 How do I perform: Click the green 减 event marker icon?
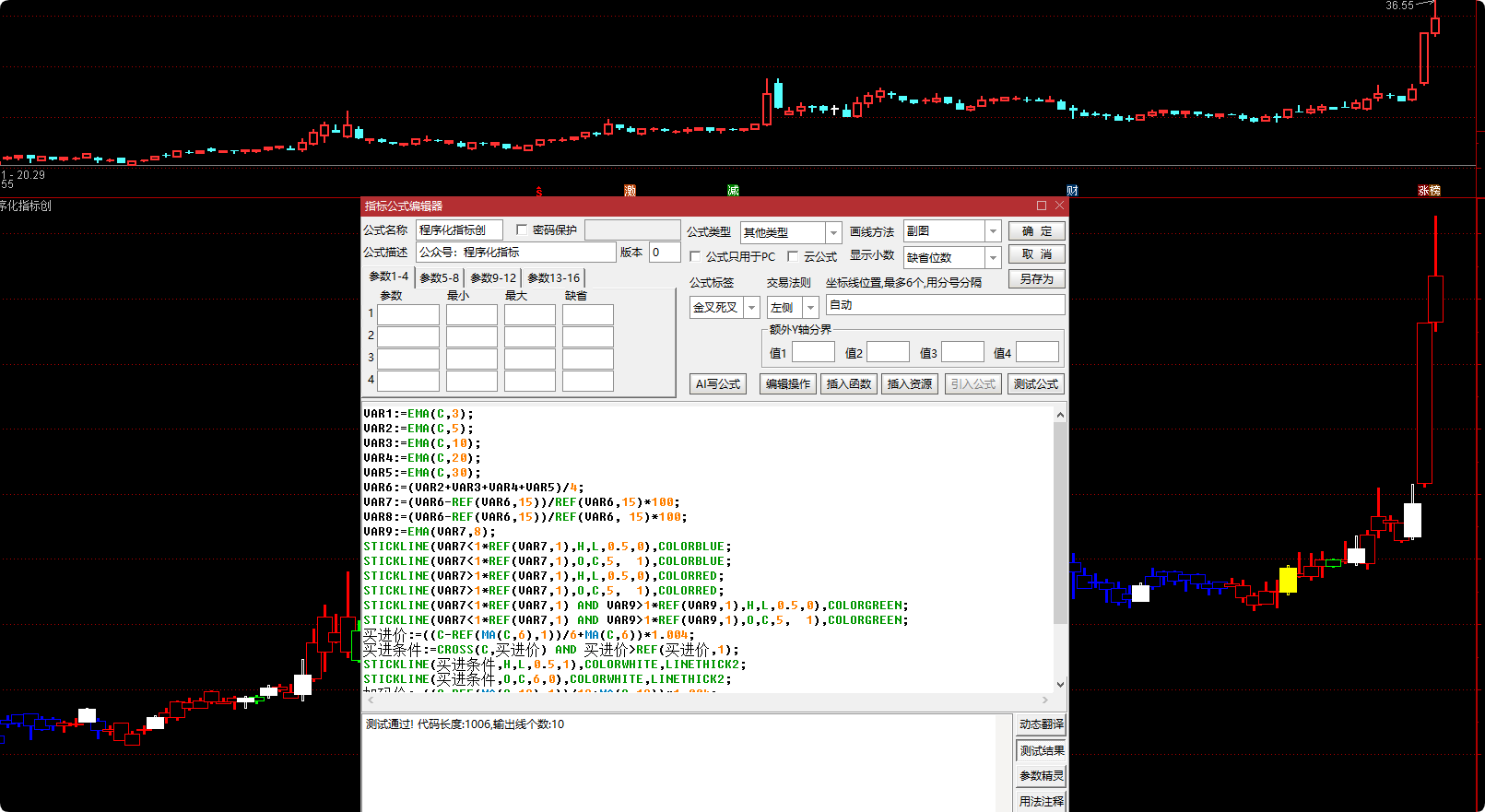tap(733, 191)
